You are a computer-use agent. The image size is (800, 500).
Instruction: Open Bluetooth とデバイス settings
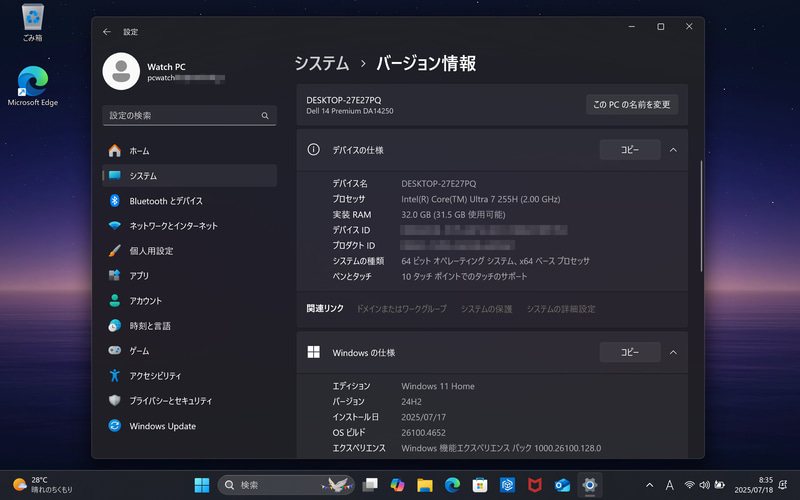click(189, 201)
